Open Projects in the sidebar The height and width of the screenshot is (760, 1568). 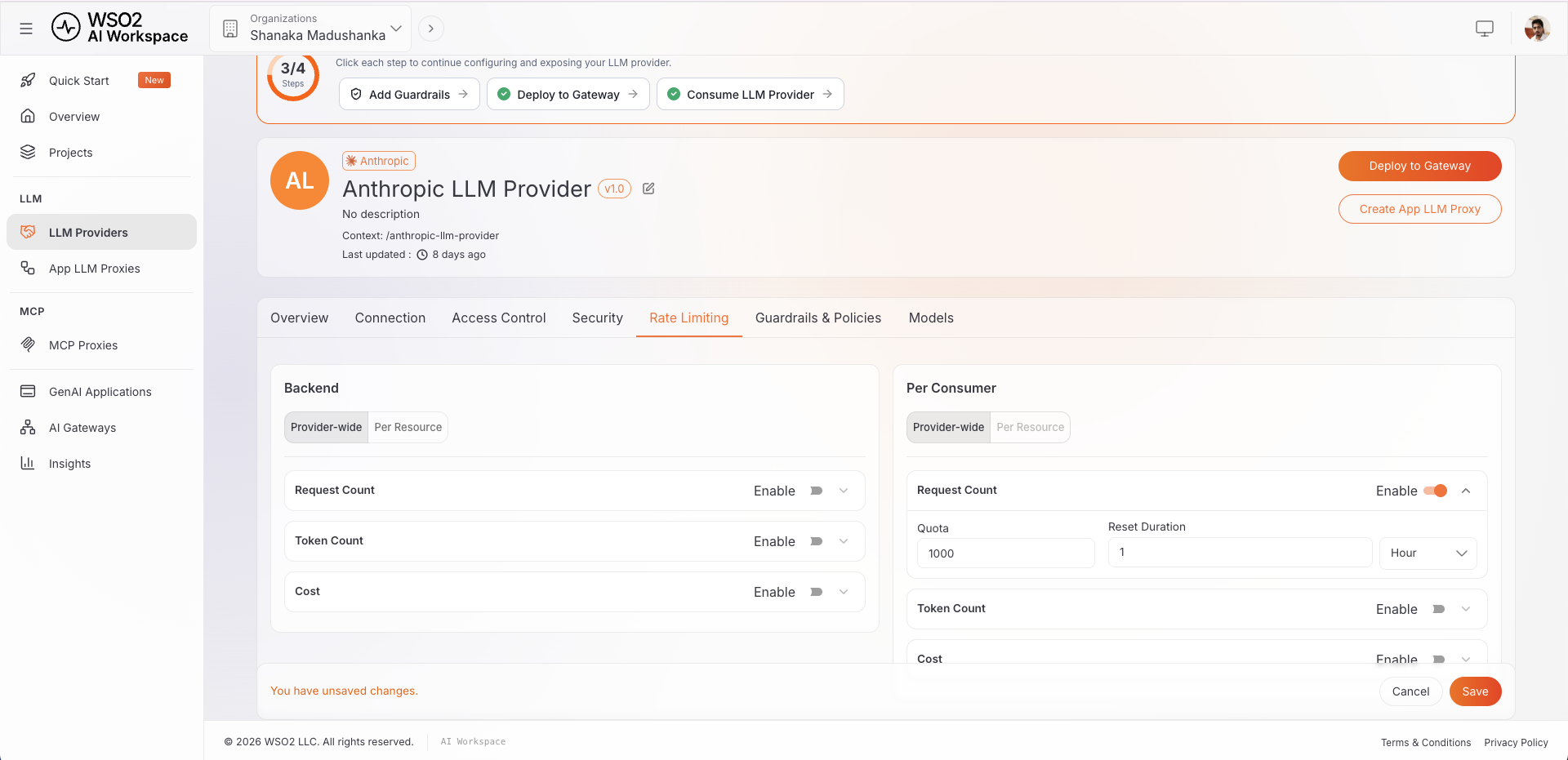coord(101,153)
